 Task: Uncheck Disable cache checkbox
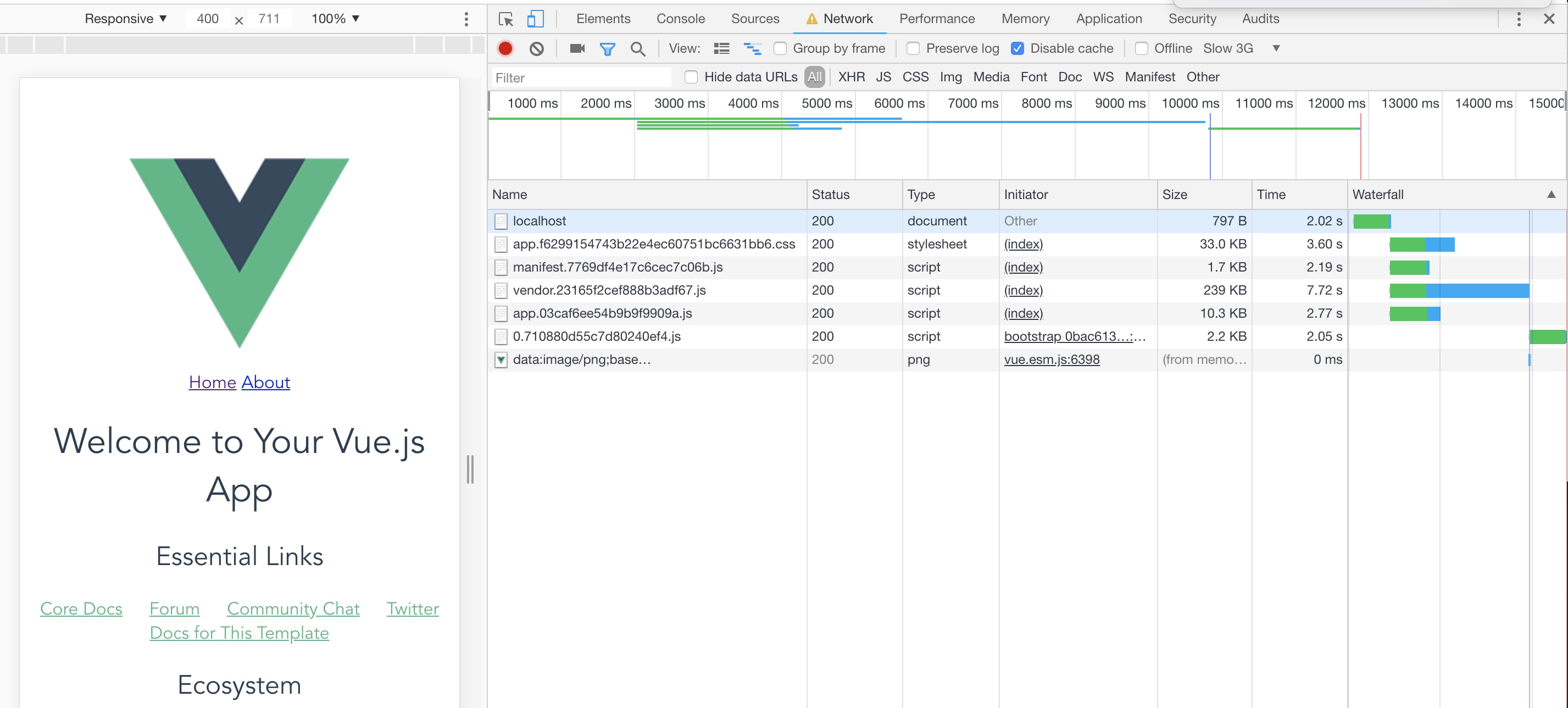coord(1017,48)
